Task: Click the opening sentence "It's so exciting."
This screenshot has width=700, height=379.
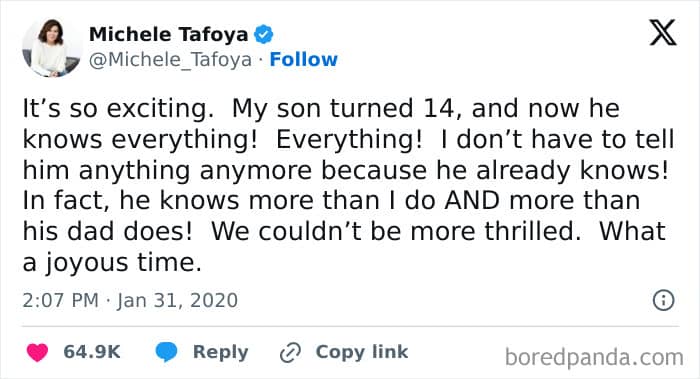Action: (x=118, y=109)
